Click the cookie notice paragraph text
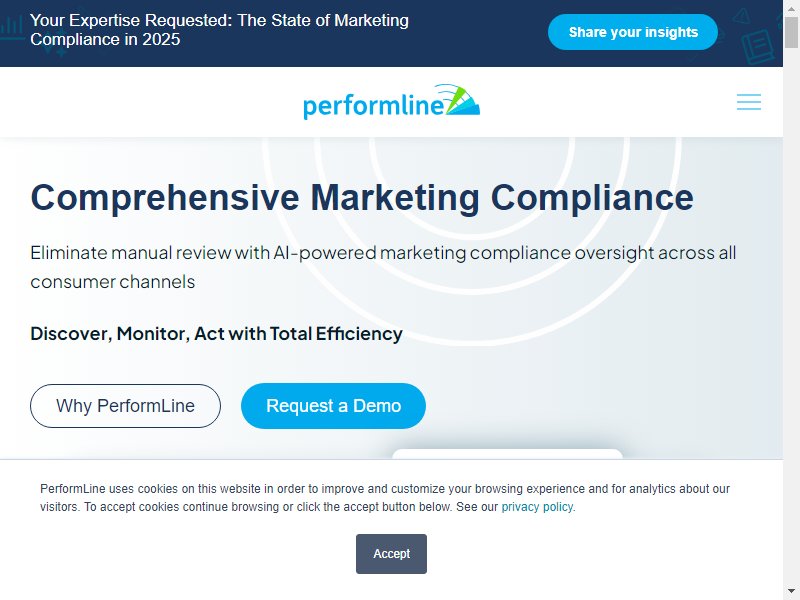Screen dimensions: 800x600 [385, 497]
